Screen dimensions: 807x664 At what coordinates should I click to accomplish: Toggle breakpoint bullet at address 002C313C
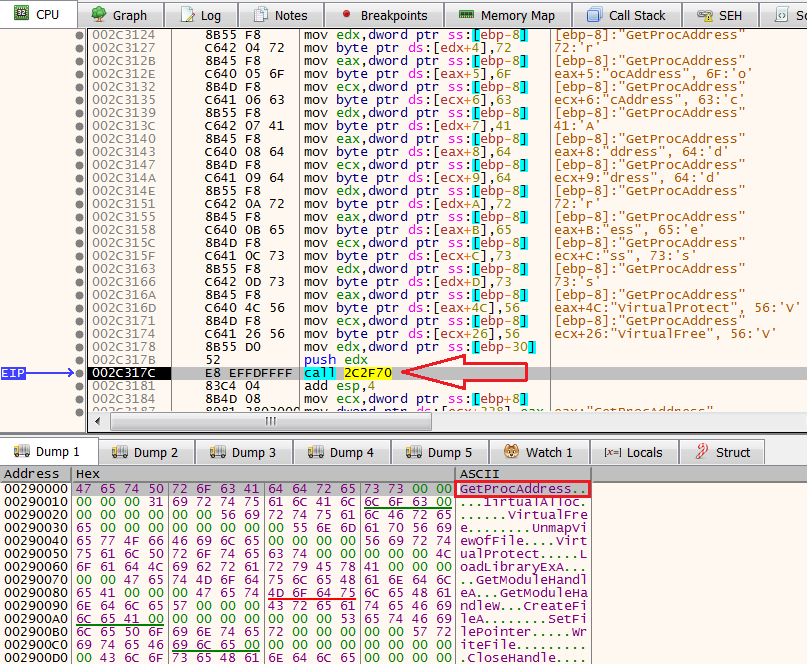click(79, 126)
